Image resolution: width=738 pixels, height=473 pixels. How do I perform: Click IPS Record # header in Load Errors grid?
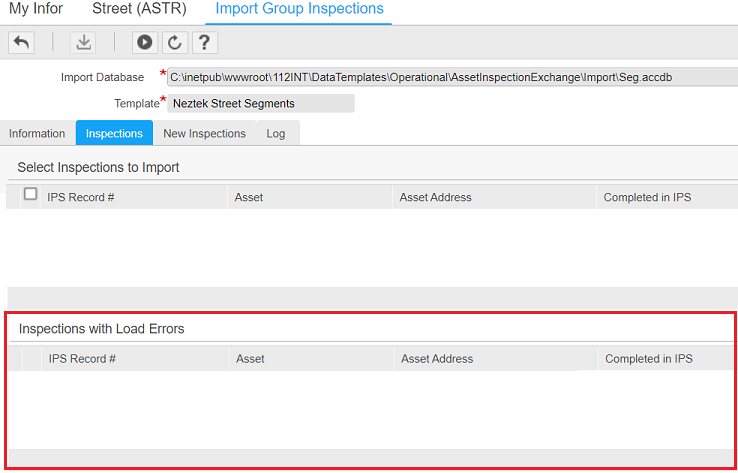click(x=82, y=359)
